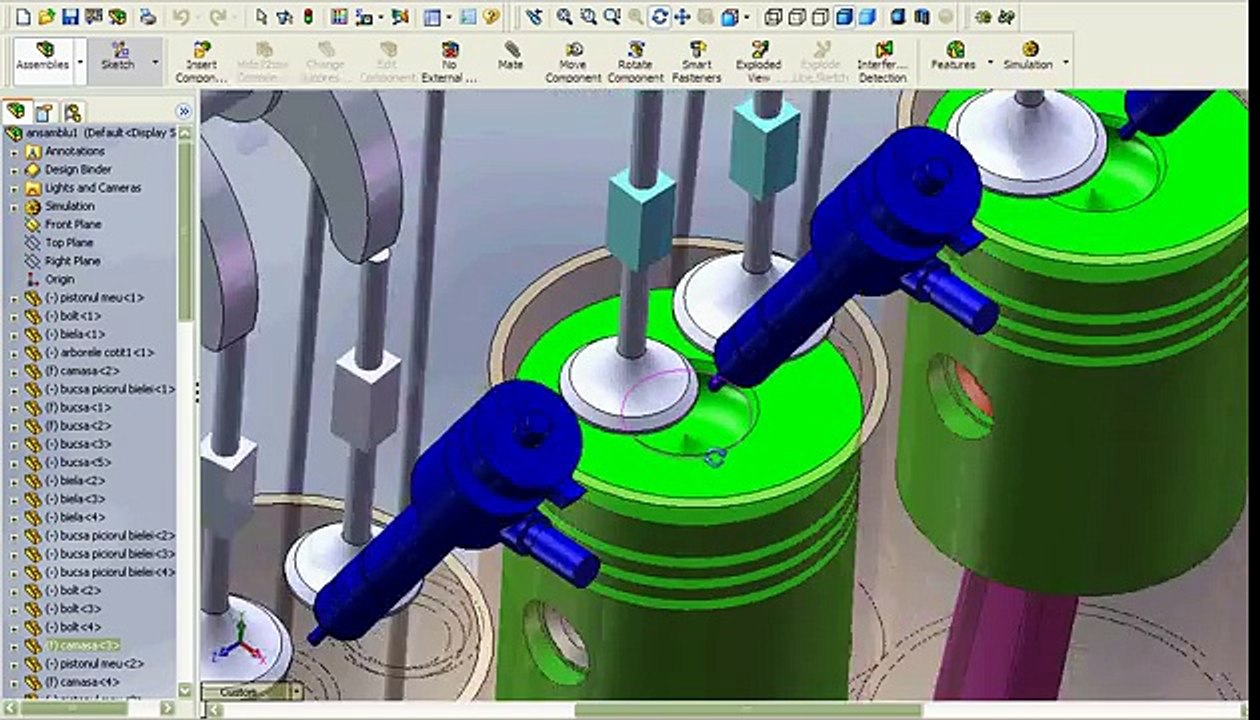Select Top Plane in the tree
This screenshot has width=1260, height=720.
(x=68, y=243)
